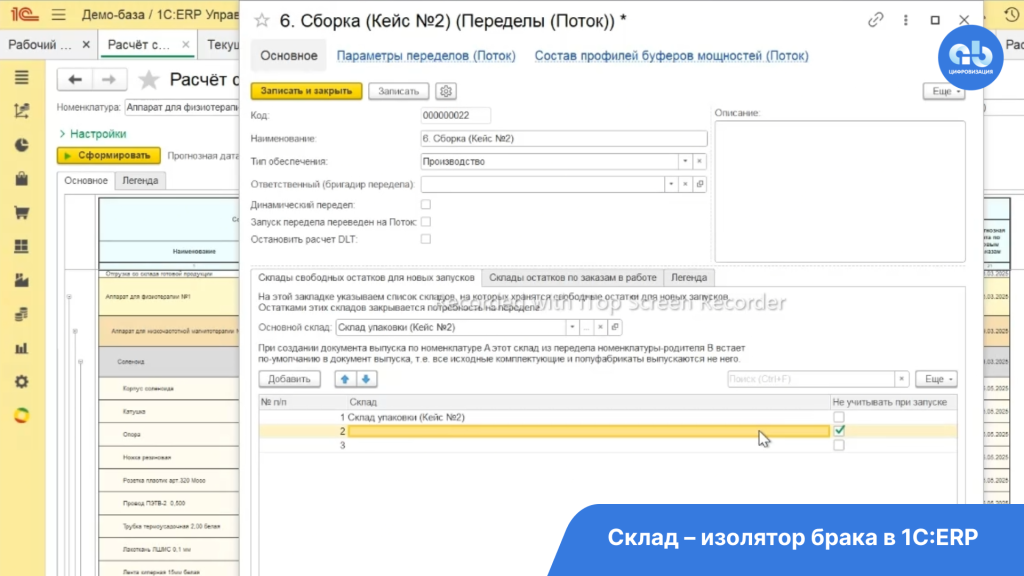Viewport: 1024px width, 576px height.
Task: Open Склады остатков по заказам в работе tab
Action: (x=573, y=278)
